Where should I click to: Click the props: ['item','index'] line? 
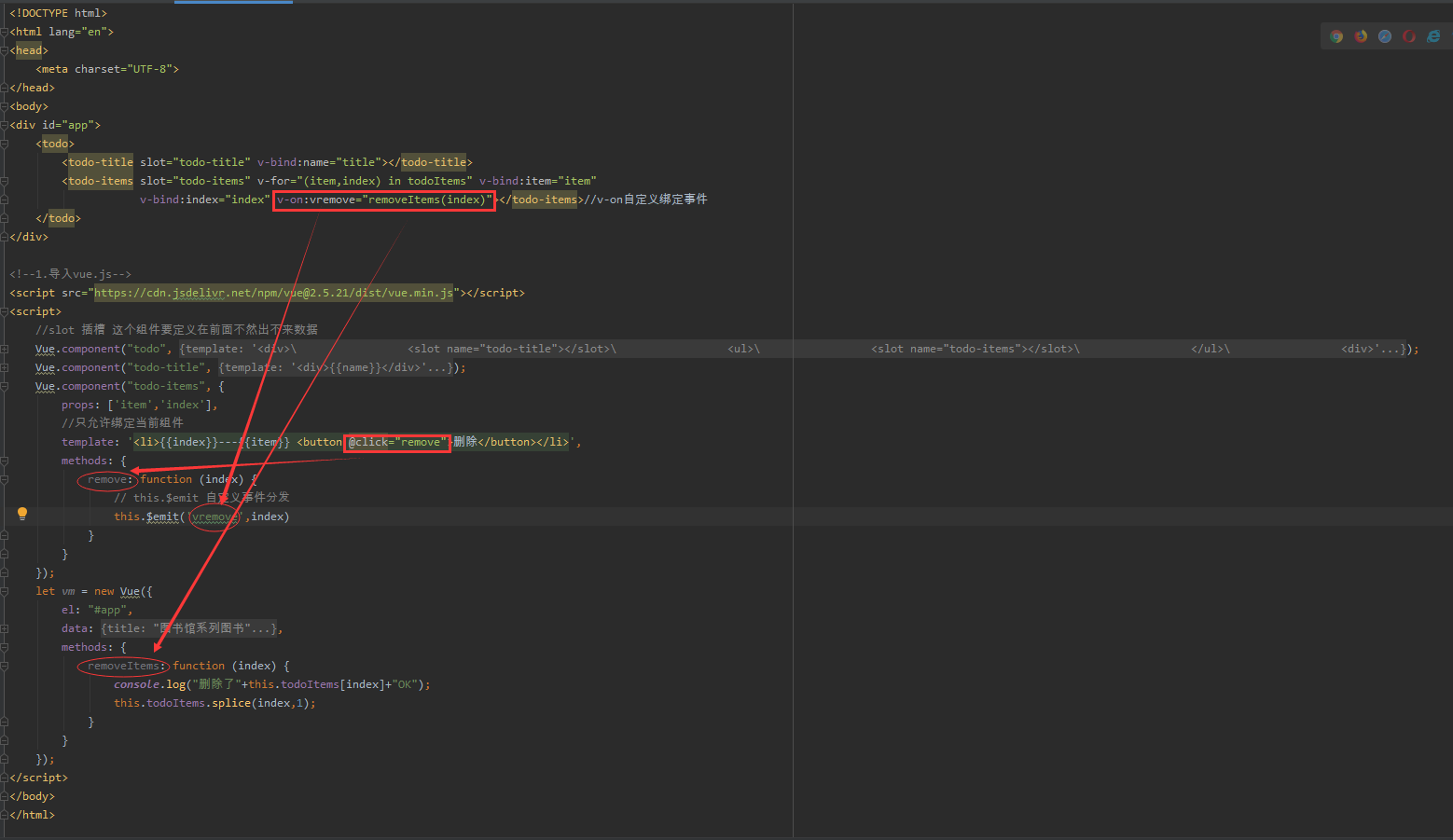(140, 405)
